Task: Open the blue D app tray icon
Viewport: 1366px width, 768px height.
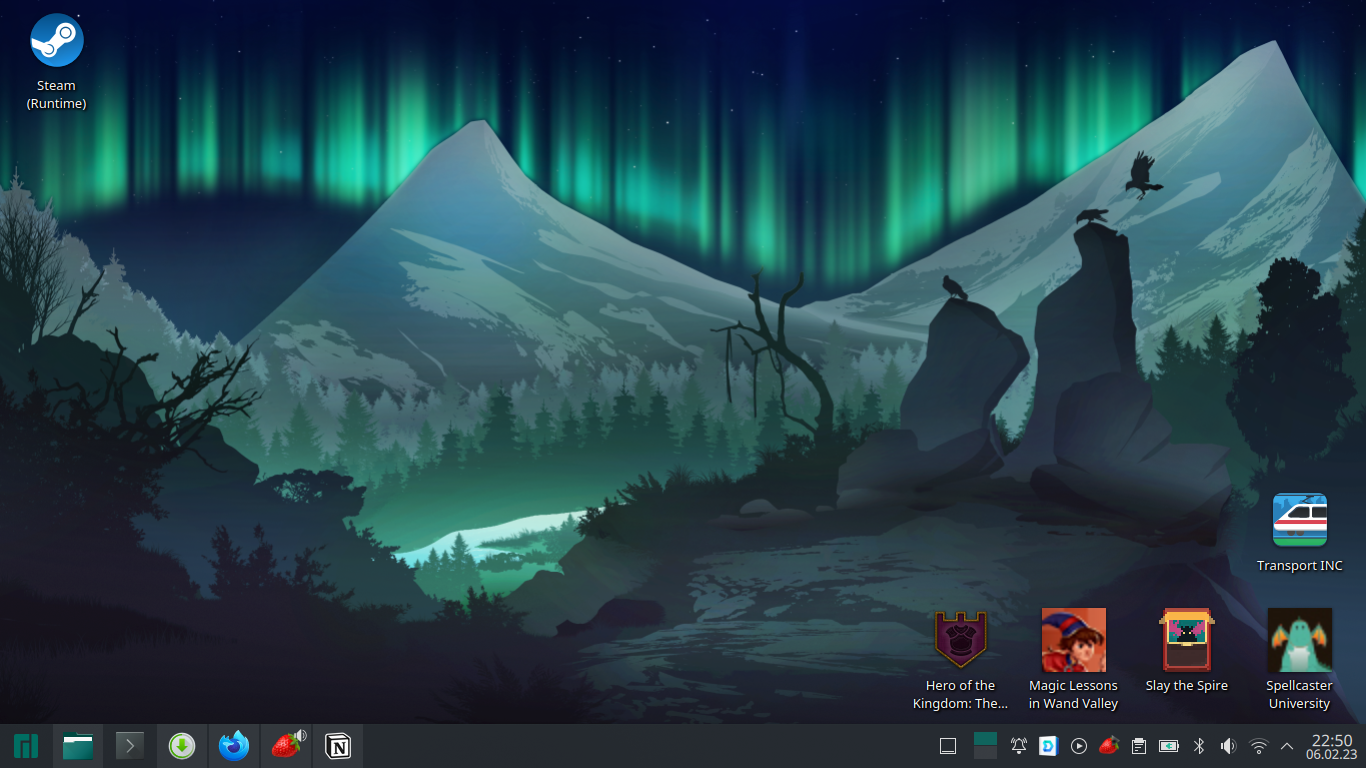Action: pyautogui.click(x=1049, y=746)
